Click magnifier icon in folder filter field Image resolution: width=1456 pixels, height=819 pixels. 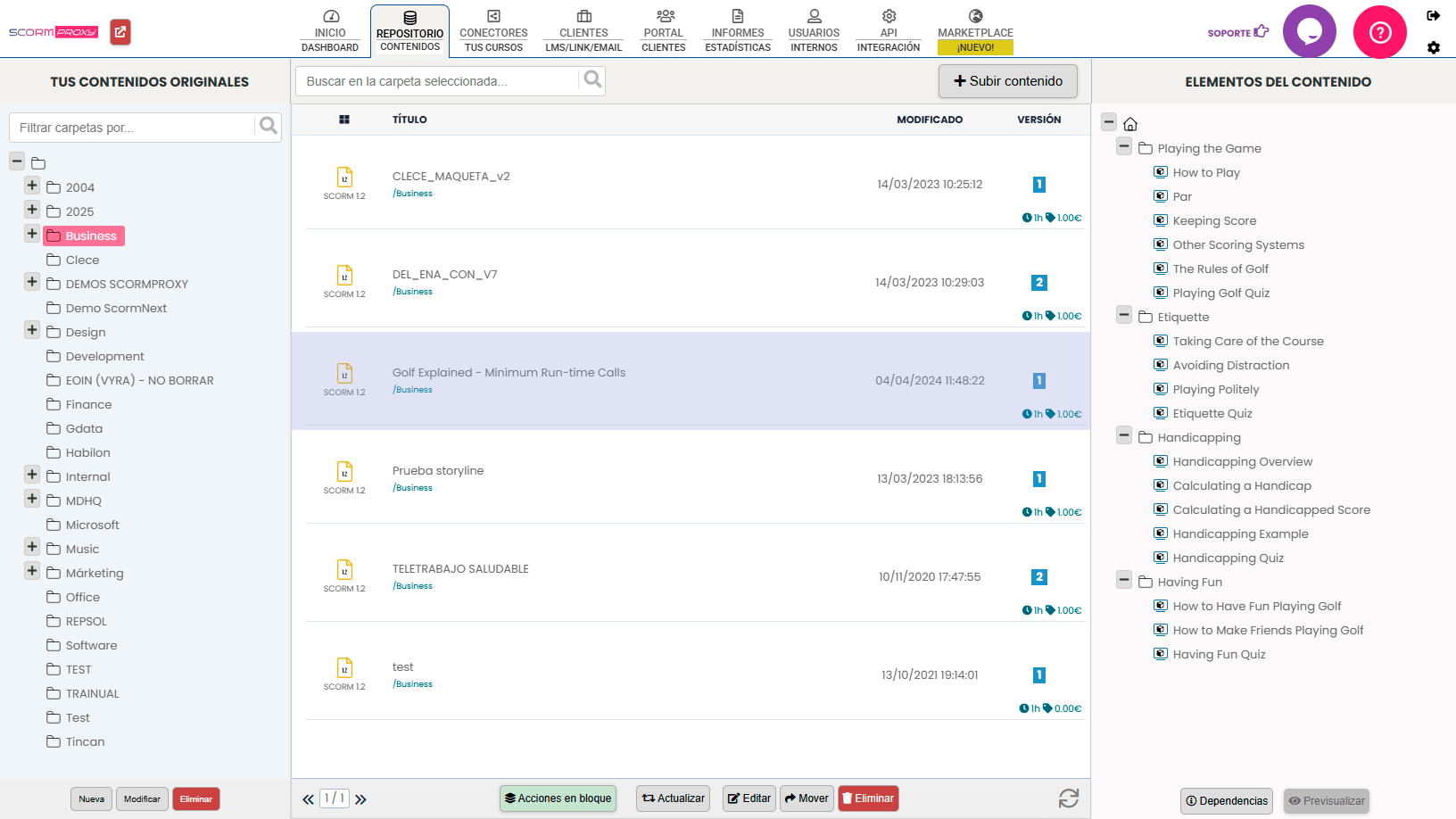[x=269, y=127]
